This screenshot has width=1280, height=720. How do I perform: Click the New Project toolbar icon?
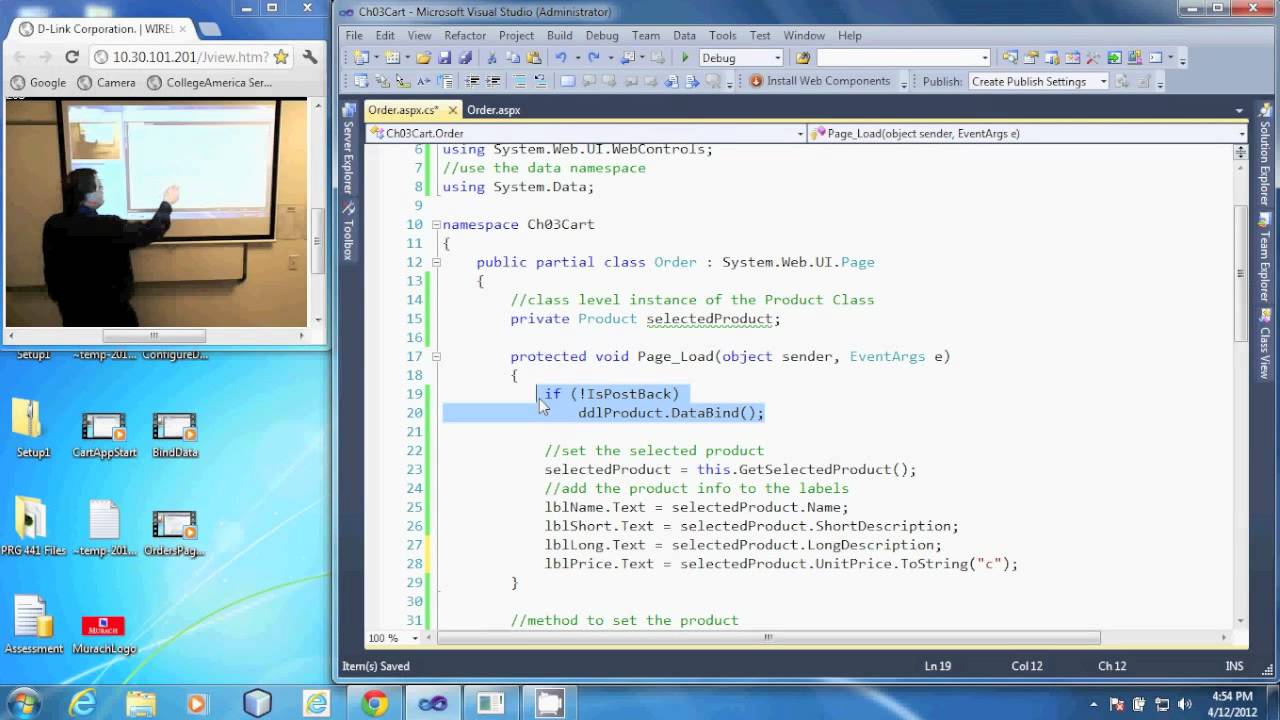[x=361, y=58]
